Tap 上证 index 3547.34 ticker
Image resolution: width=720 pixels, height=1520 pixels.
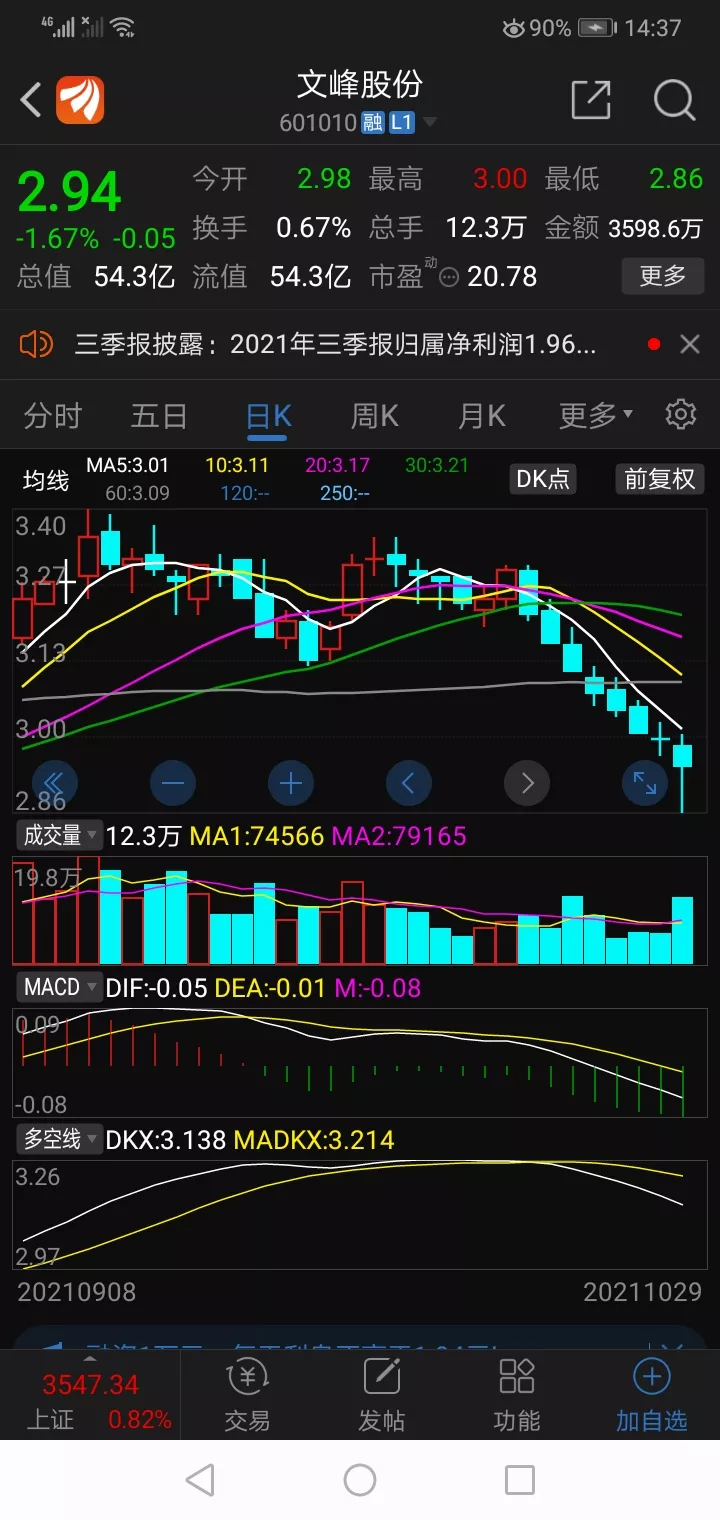point(91,1401)
